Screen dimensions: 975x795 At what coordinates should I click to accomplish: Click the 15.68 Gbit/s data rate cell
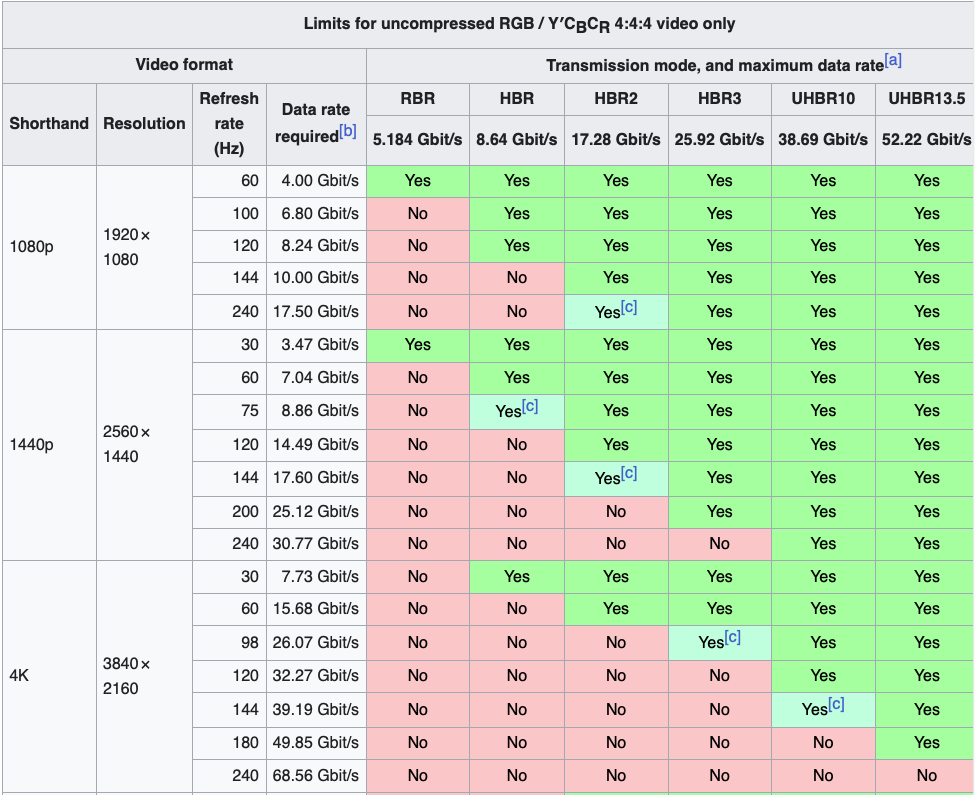click(x=317, y=609)
